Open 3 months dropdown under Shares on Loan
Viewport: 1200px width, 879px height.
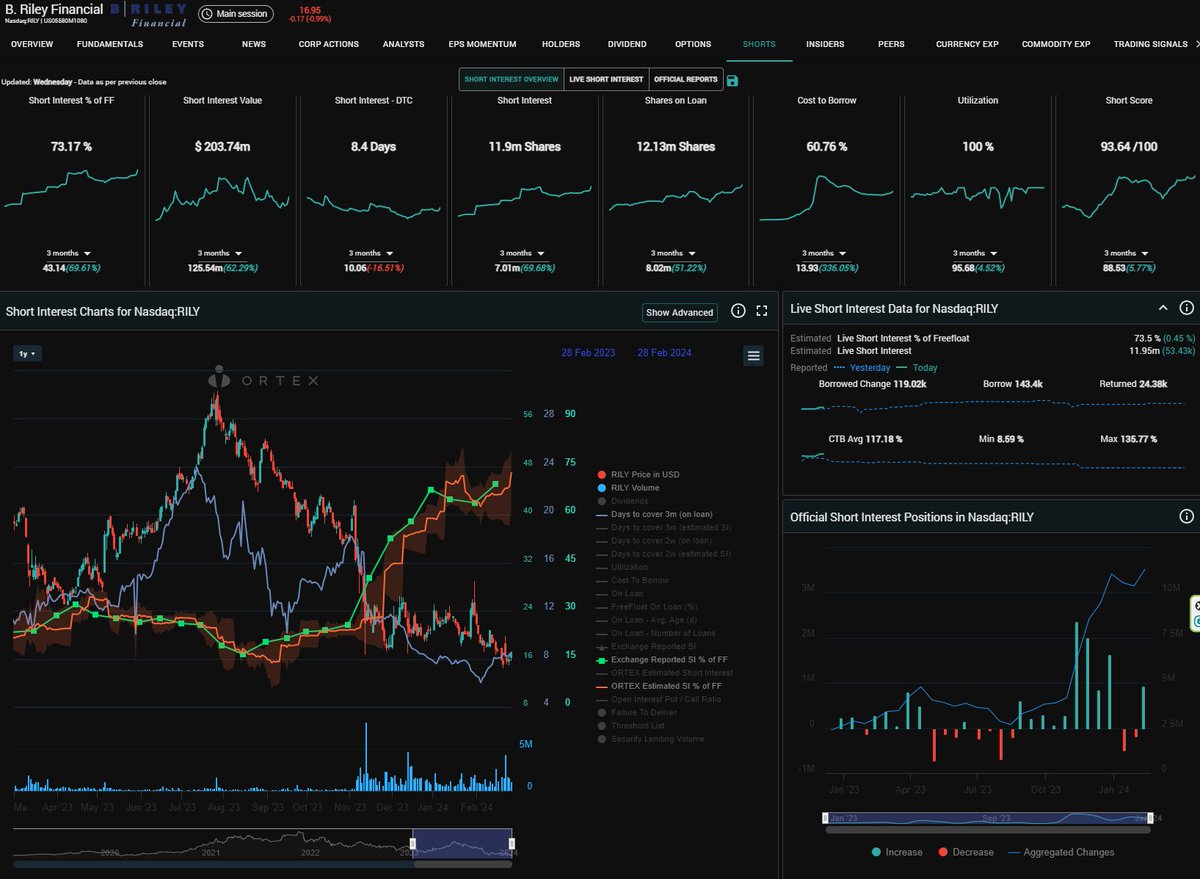[x=675, y=254]
